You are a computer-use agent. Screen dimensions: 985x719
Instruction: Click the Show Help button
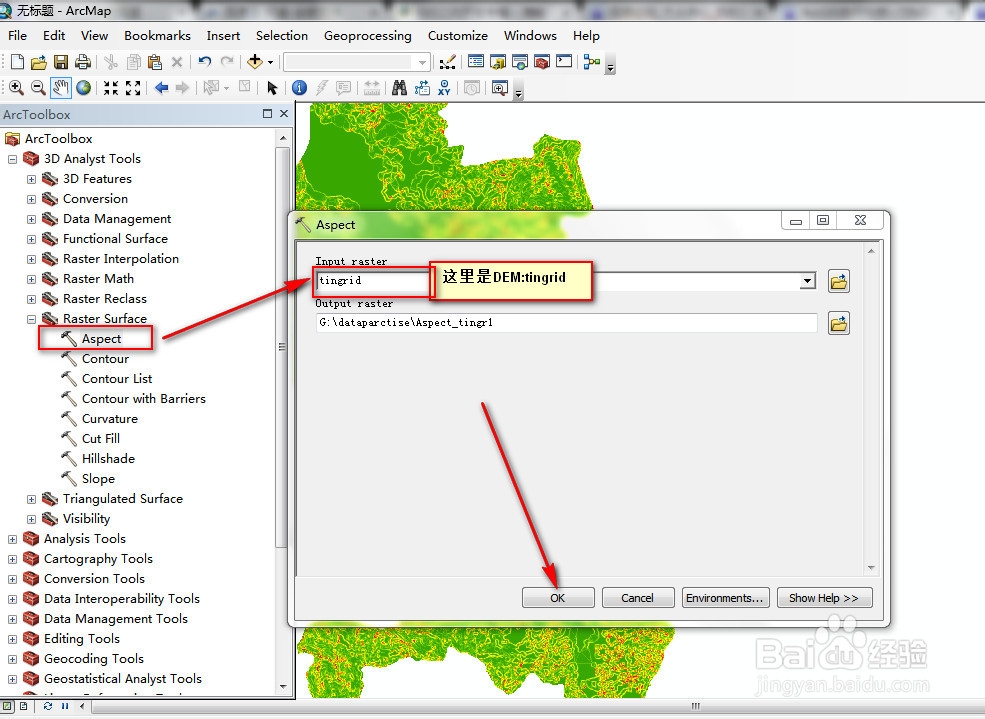(x=824, y=598)
